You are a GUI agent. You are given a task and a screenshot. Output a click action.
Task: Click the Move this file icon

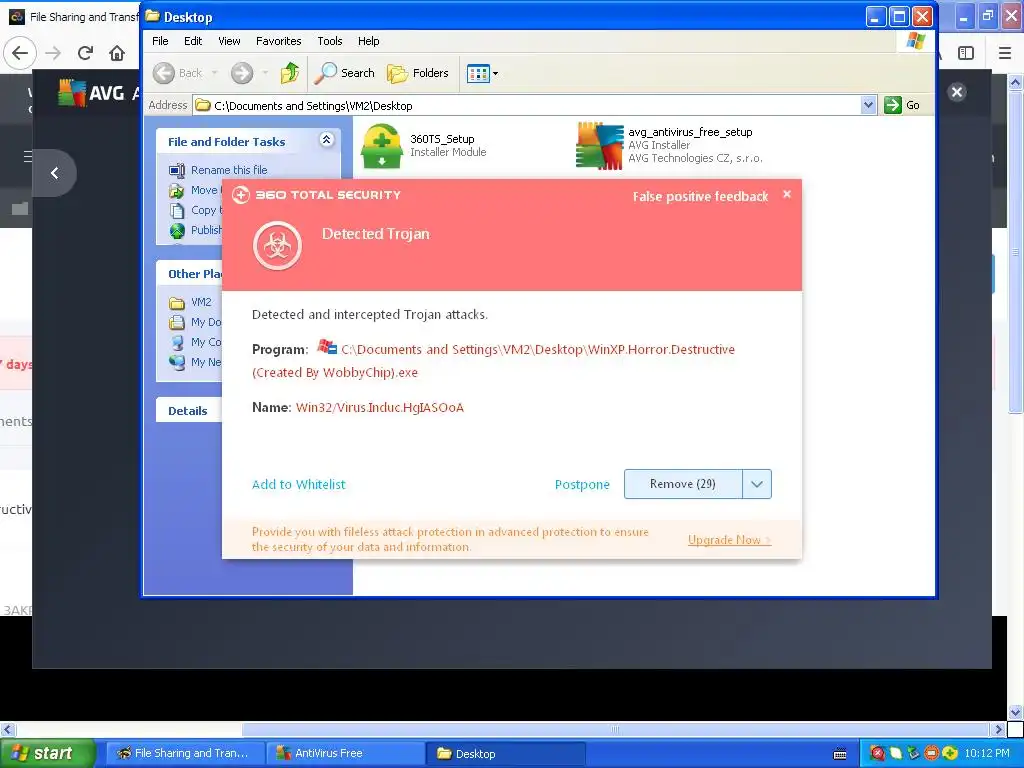click(177, 191)
